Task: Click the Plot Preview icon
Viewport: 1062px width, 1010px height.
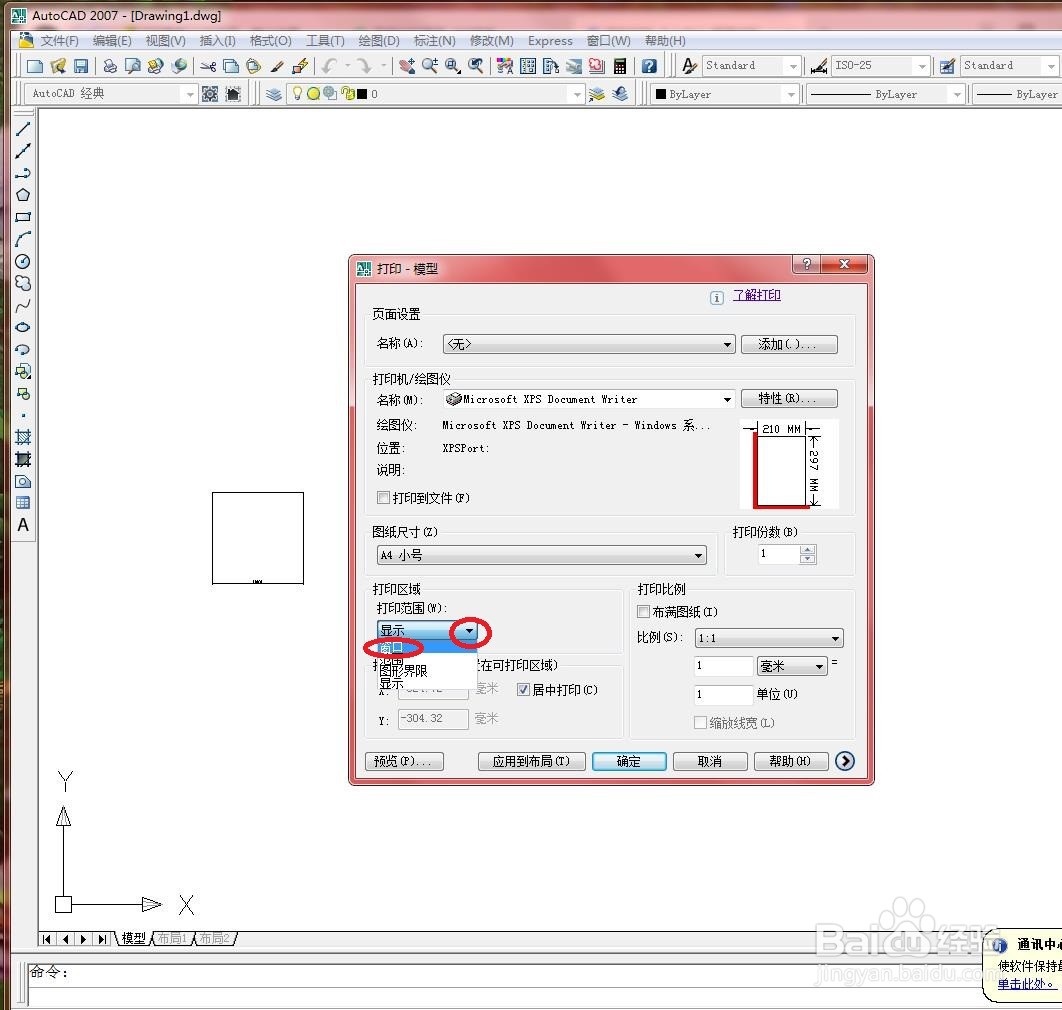Action: [133, 66]
